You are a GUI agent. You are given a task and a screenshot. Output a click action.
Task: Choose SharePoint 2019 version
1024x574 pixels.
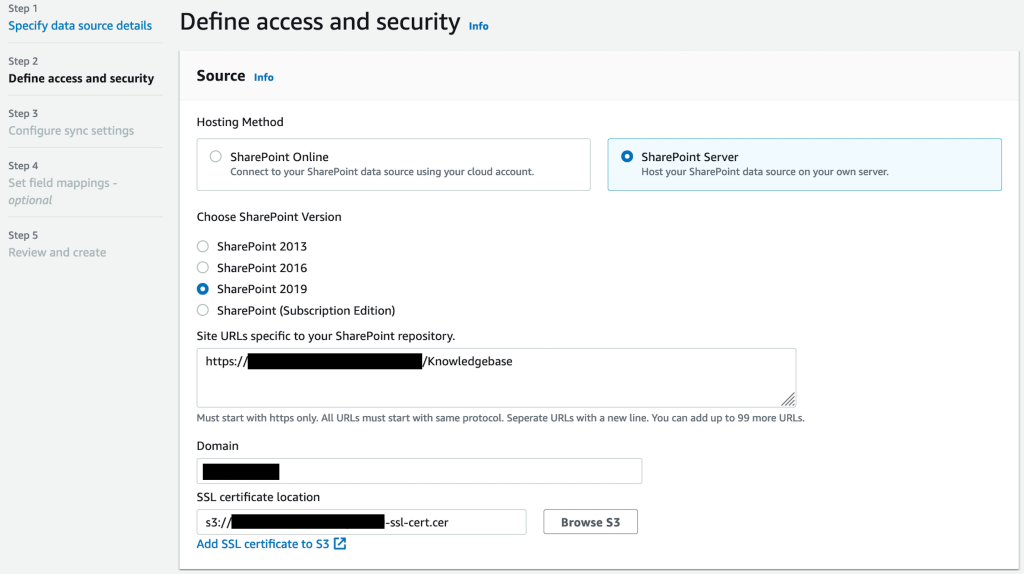tap(203, 289)
